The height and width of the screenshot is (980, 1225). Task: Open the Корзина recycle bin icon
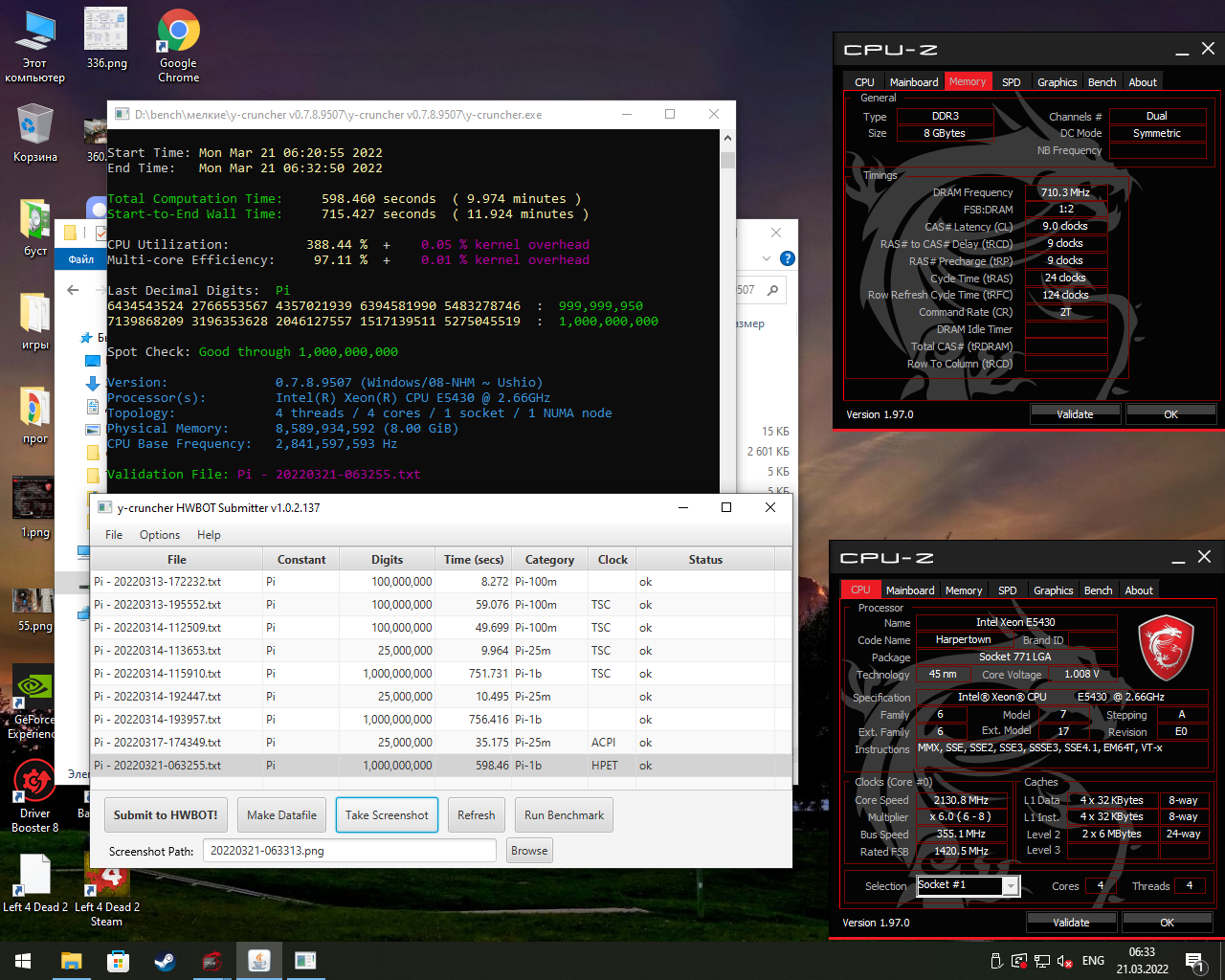pos(35,133)
